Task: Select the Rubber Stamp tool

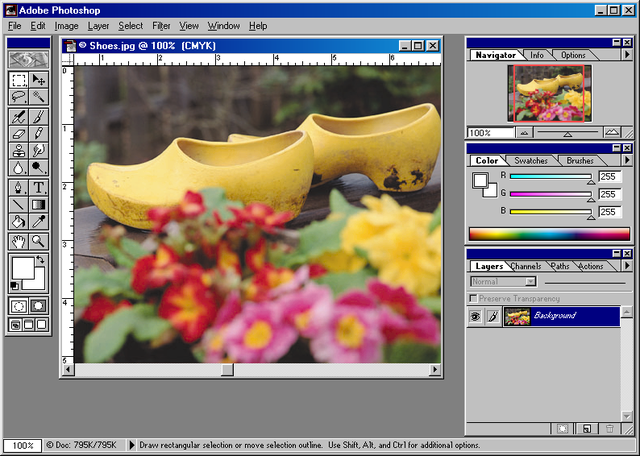Action: click(x=18, y=151)
